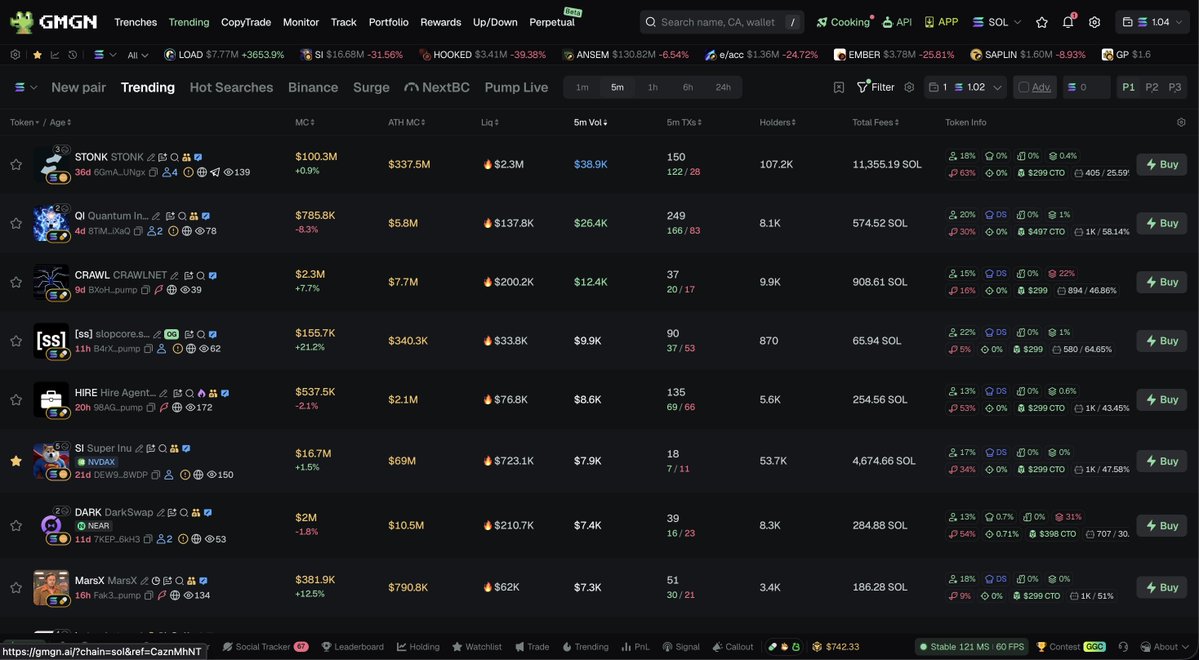Add STONK to the watchlist

pyautogui.click(x=16, y=164)
